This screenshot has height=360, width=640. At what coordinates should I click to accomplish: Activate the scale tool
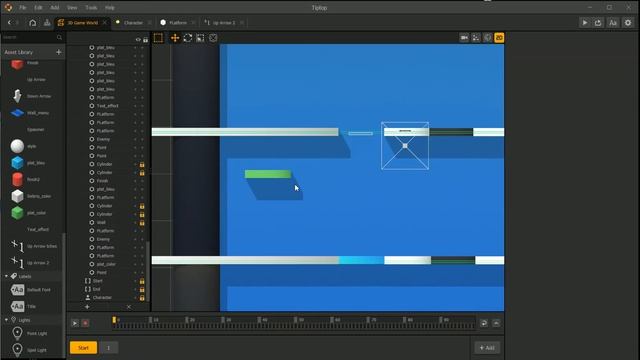point(200,38)
